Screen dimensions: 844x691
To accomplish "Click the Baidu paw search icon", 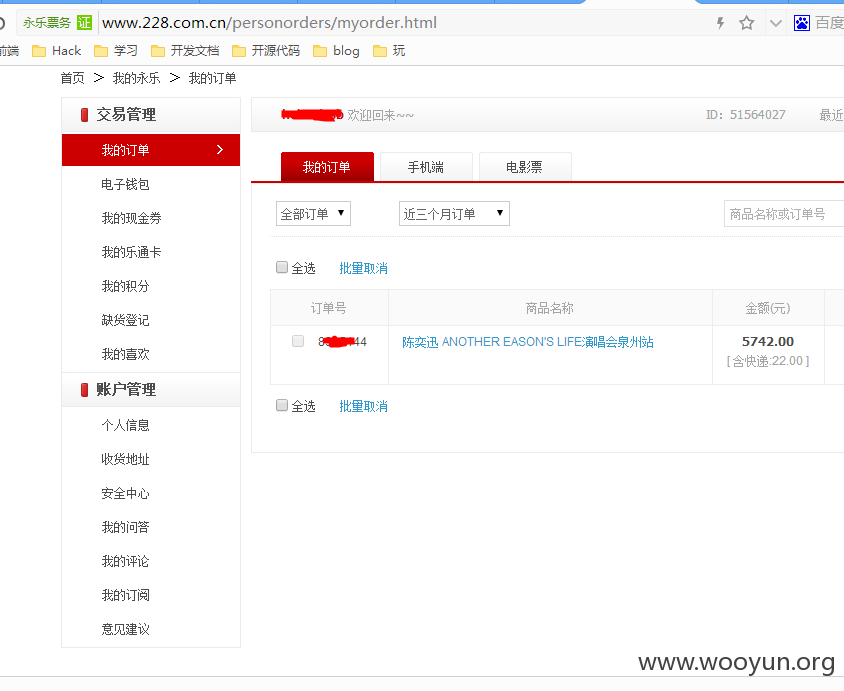I will (801, 23).
